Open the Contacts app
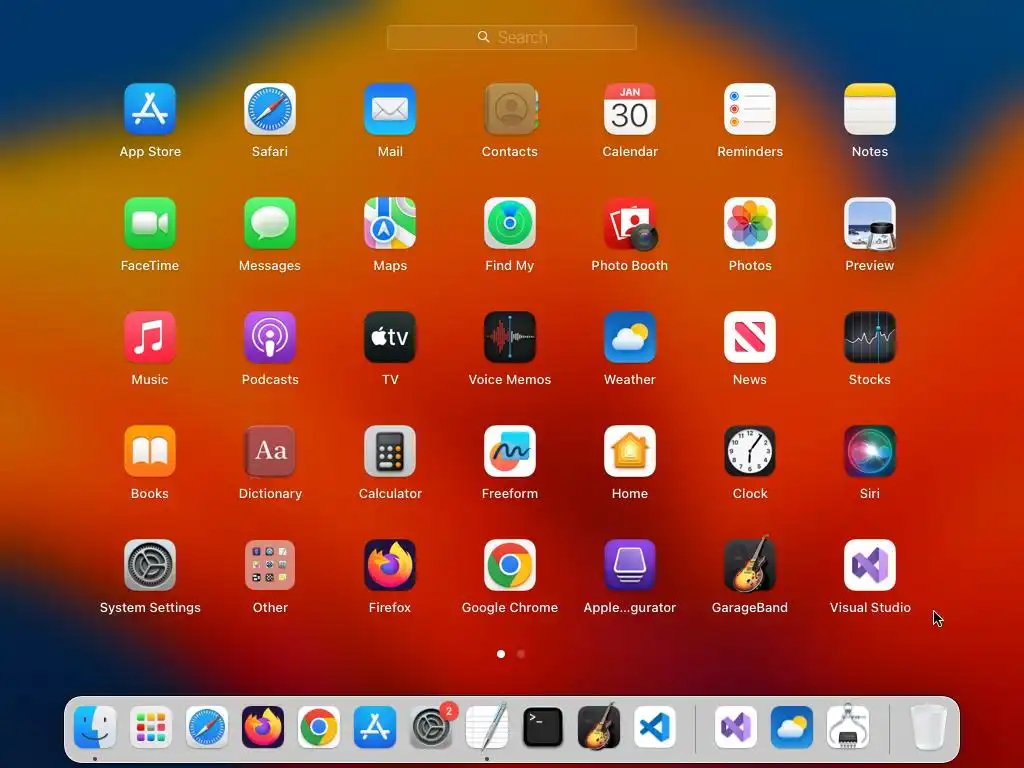The height and width of the screenshot is (768, 1024). coord(510,109)
